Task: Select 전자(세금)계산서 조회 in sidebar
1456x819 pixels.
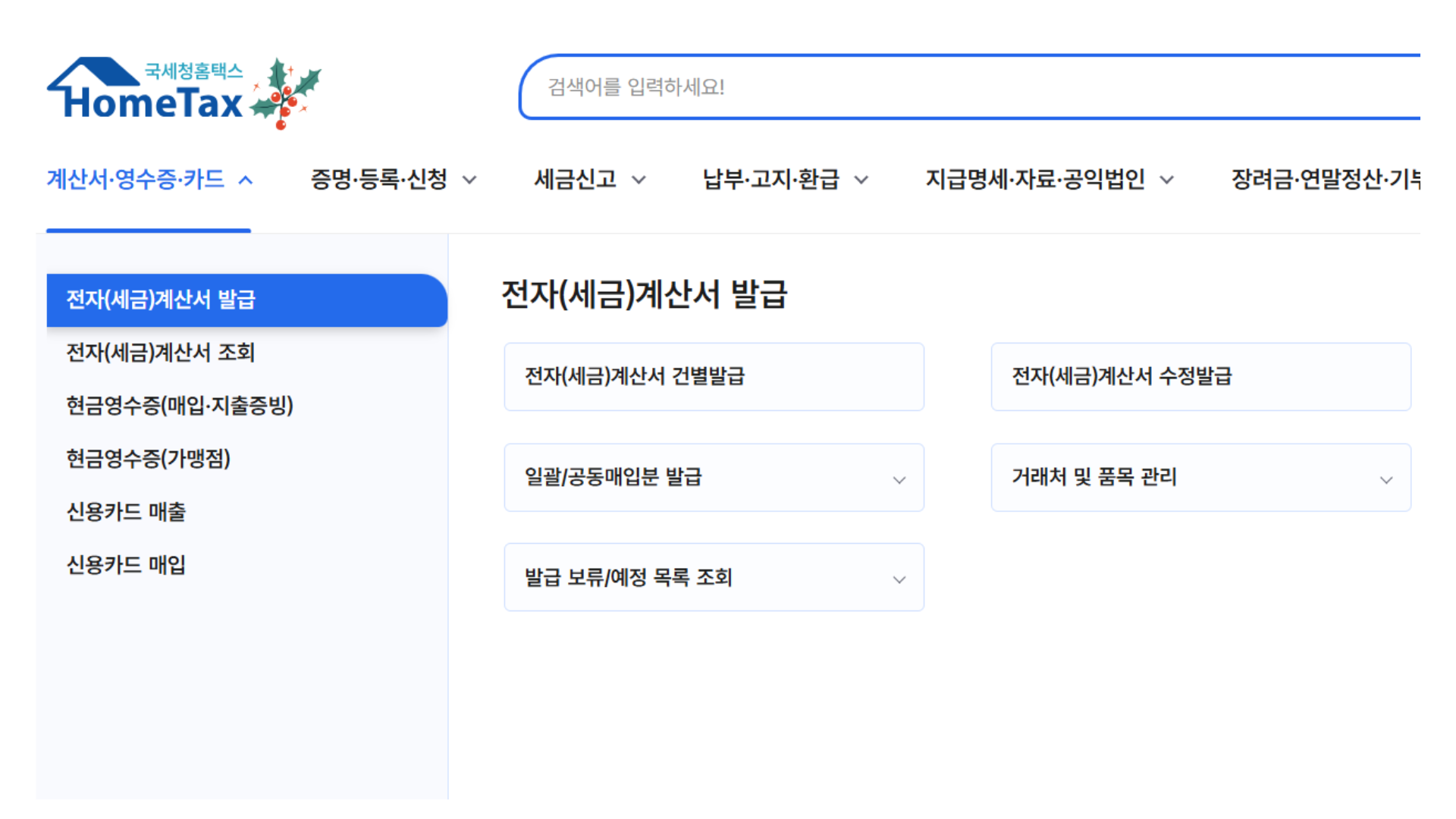Action: point(161,353)
